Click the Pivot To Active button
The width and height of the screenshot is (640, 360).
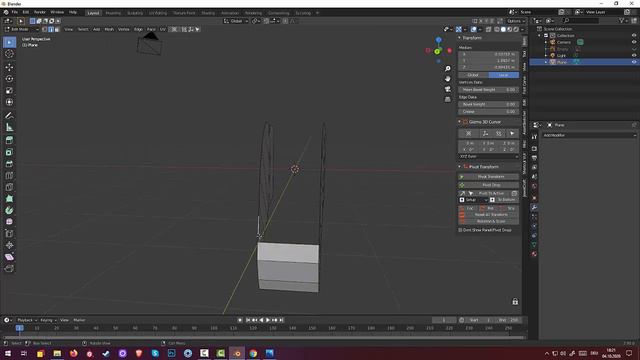[x=491, y=193]
